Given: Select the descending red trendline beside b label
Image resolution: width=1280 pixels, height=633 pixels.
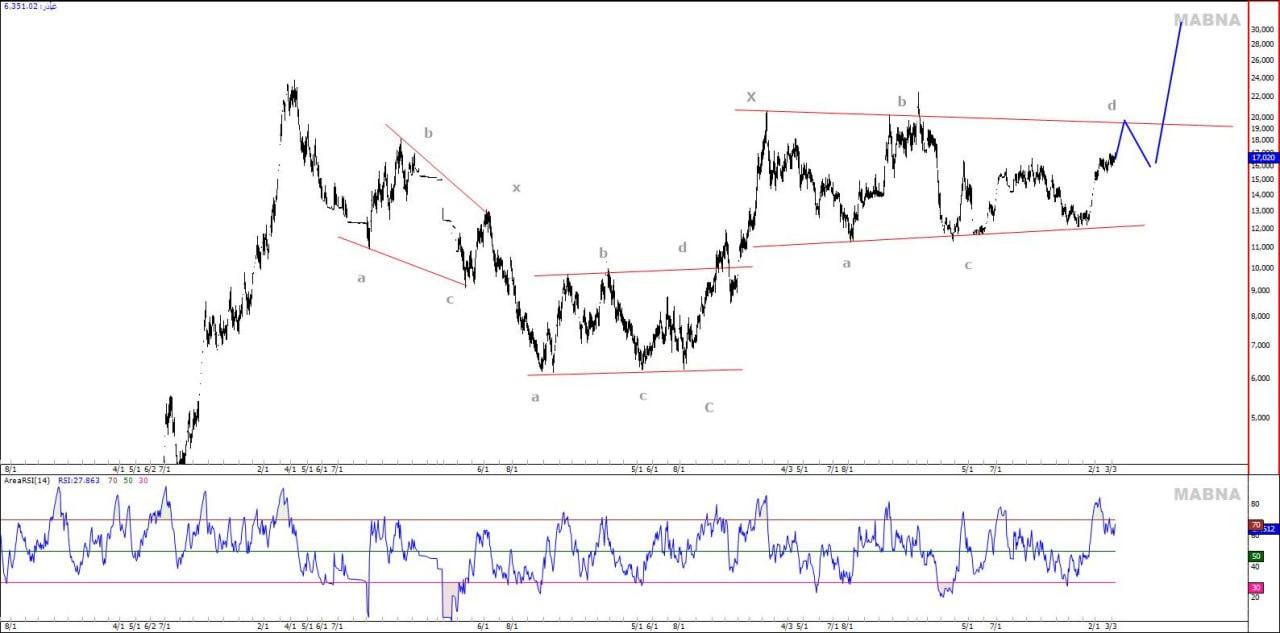Looking at the screenshot, I should (x=436, y=168).
